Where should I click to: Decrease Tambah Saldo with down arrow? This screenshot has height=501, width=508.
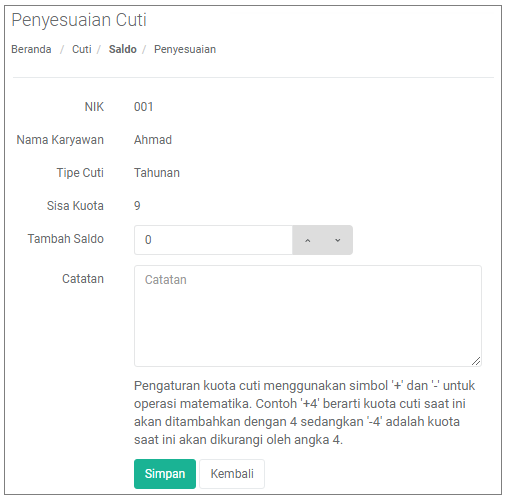point(338,240)
